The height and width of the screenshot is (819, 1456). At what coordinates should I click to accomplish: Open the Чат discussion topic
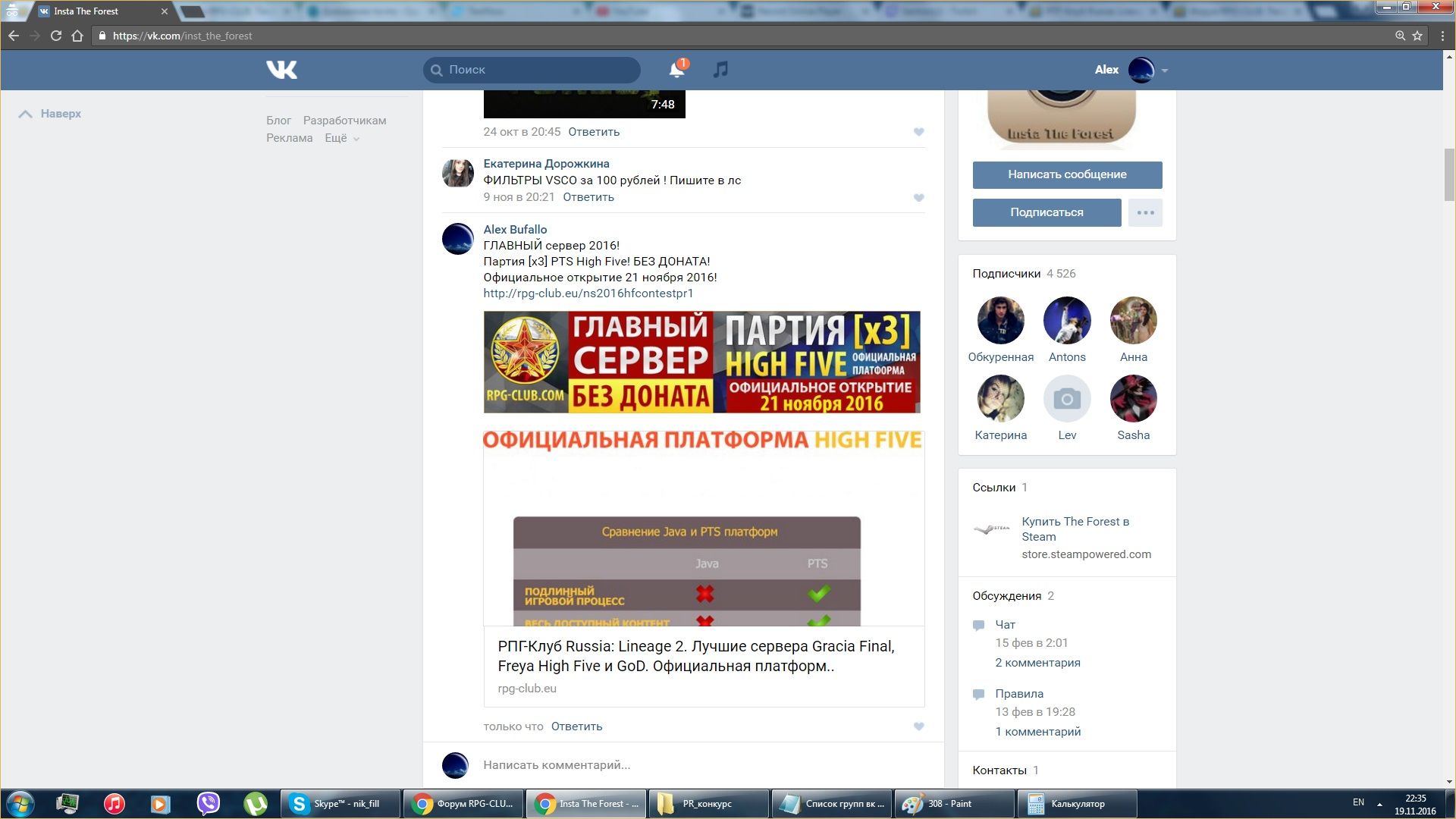pos(1005,625)
